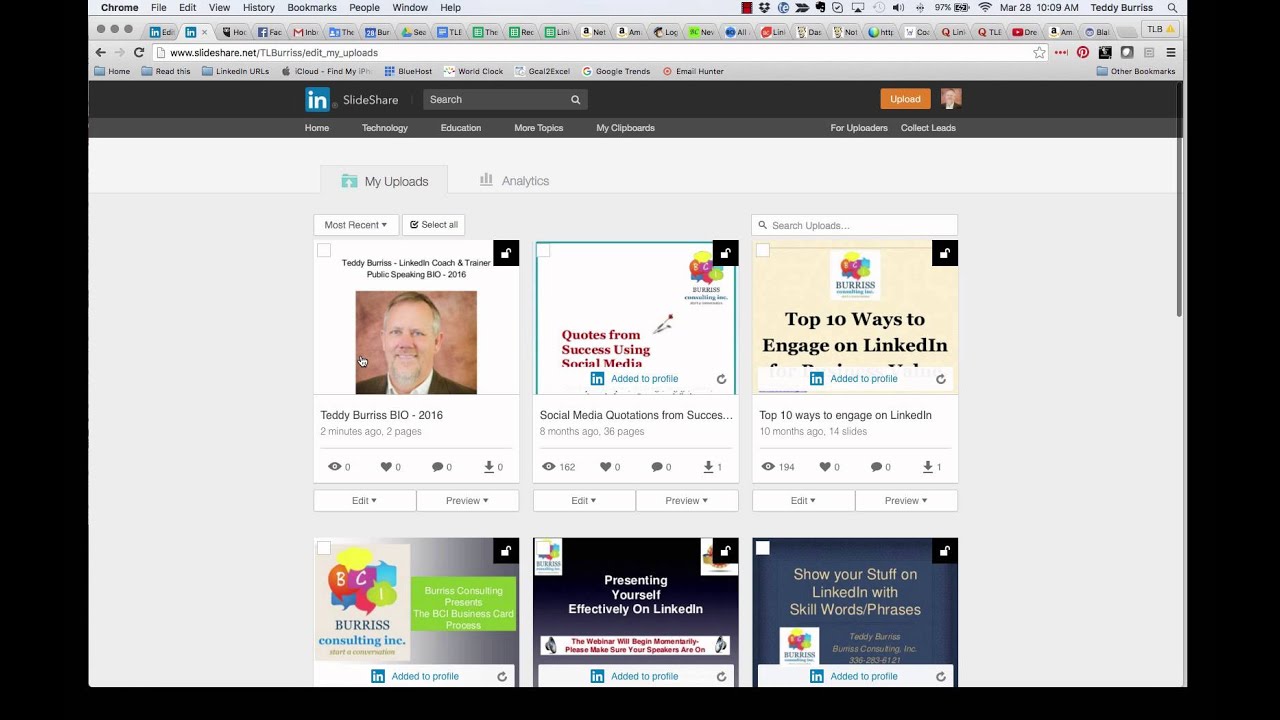Go to SlideShare Home nav link
Screen dimensions: 1280x720
(317, 128)
